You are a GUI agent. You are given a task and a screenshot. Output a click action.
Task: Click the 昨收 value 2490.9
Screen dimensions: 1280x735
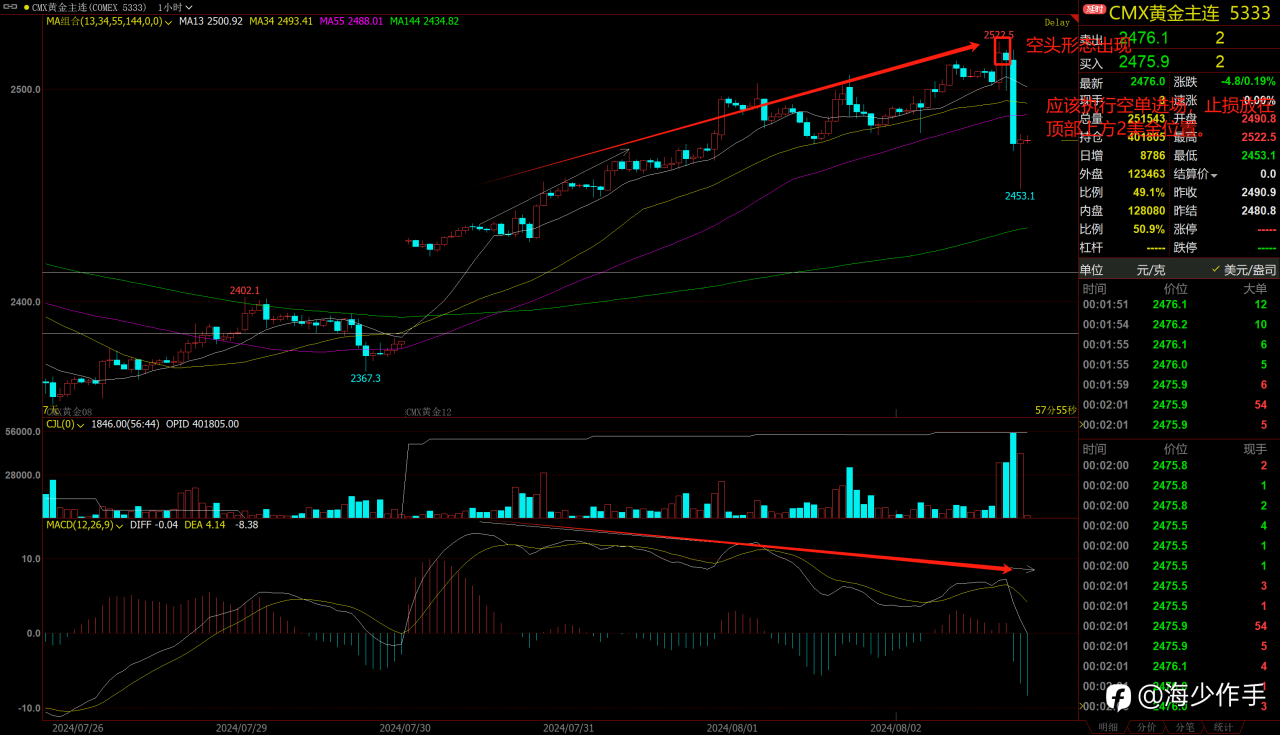pyautogui.click(x=1258, y=192)
